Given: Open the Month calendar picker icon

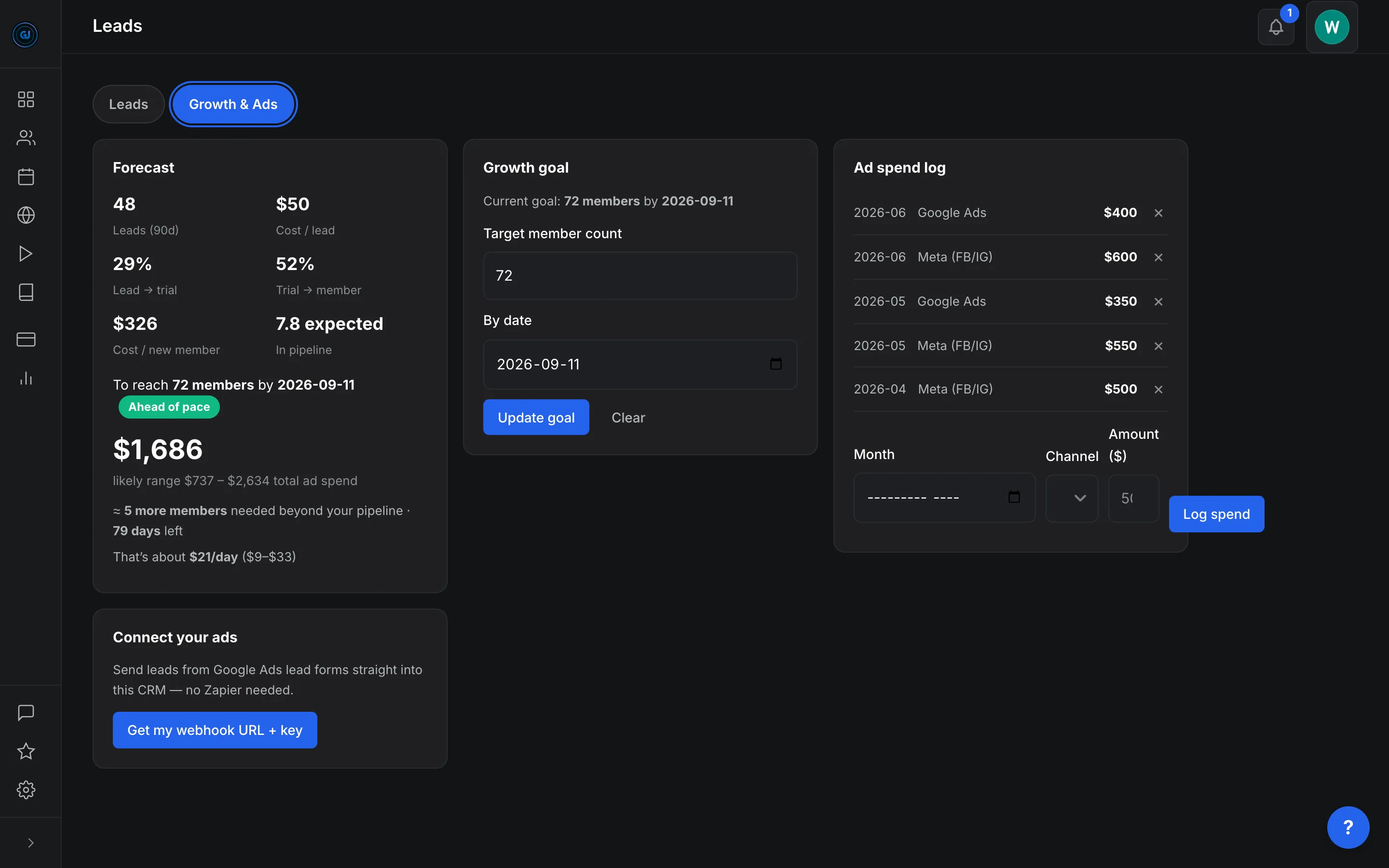Looking at the screenshot, I should click(1014, 497).
